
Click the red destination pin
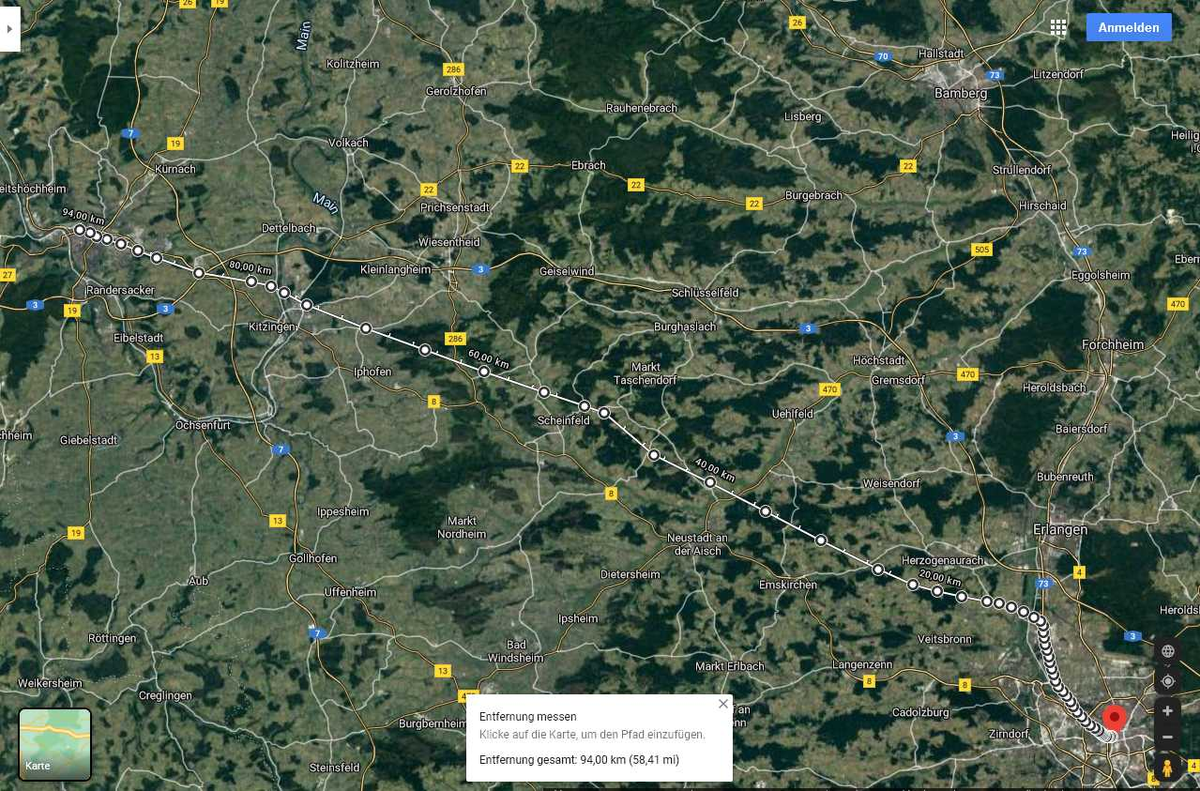click(1112, 718)
